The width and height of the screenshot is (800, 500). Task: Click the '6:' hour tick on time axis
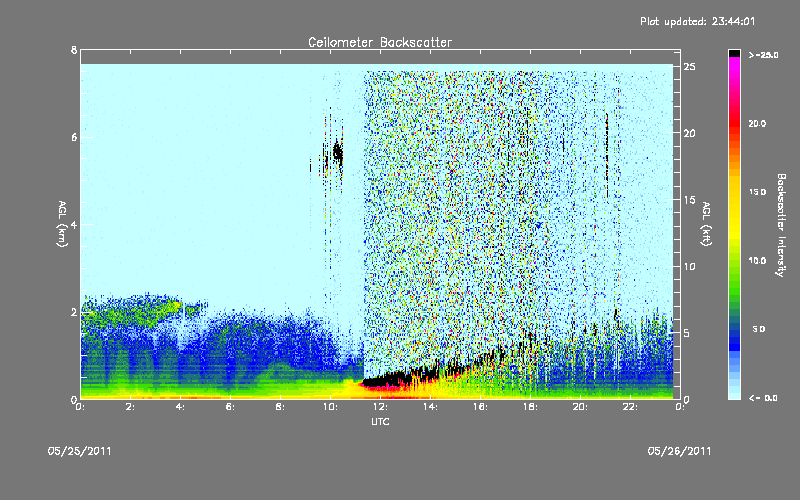pos(231,407)
